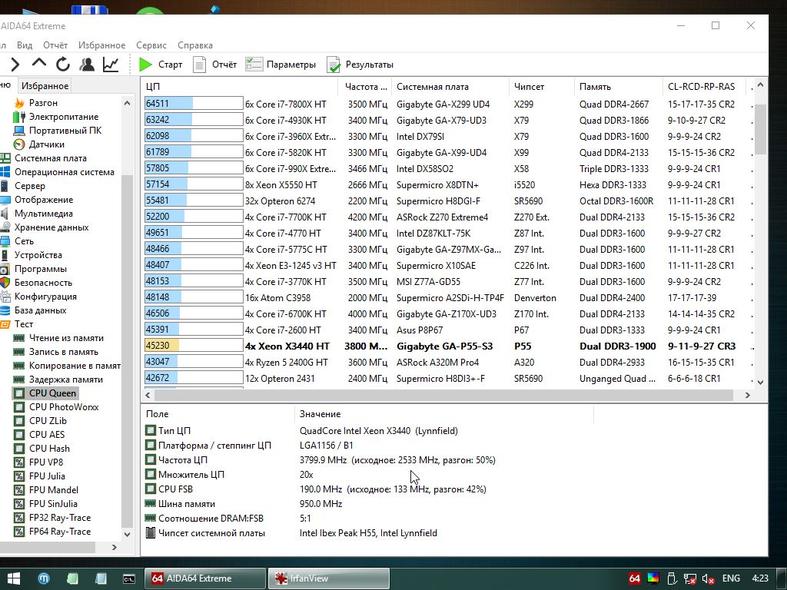Select FP32 Ray-Trace benchmark
The width and height of the screenshot is (787, 590).
[60, 518]
